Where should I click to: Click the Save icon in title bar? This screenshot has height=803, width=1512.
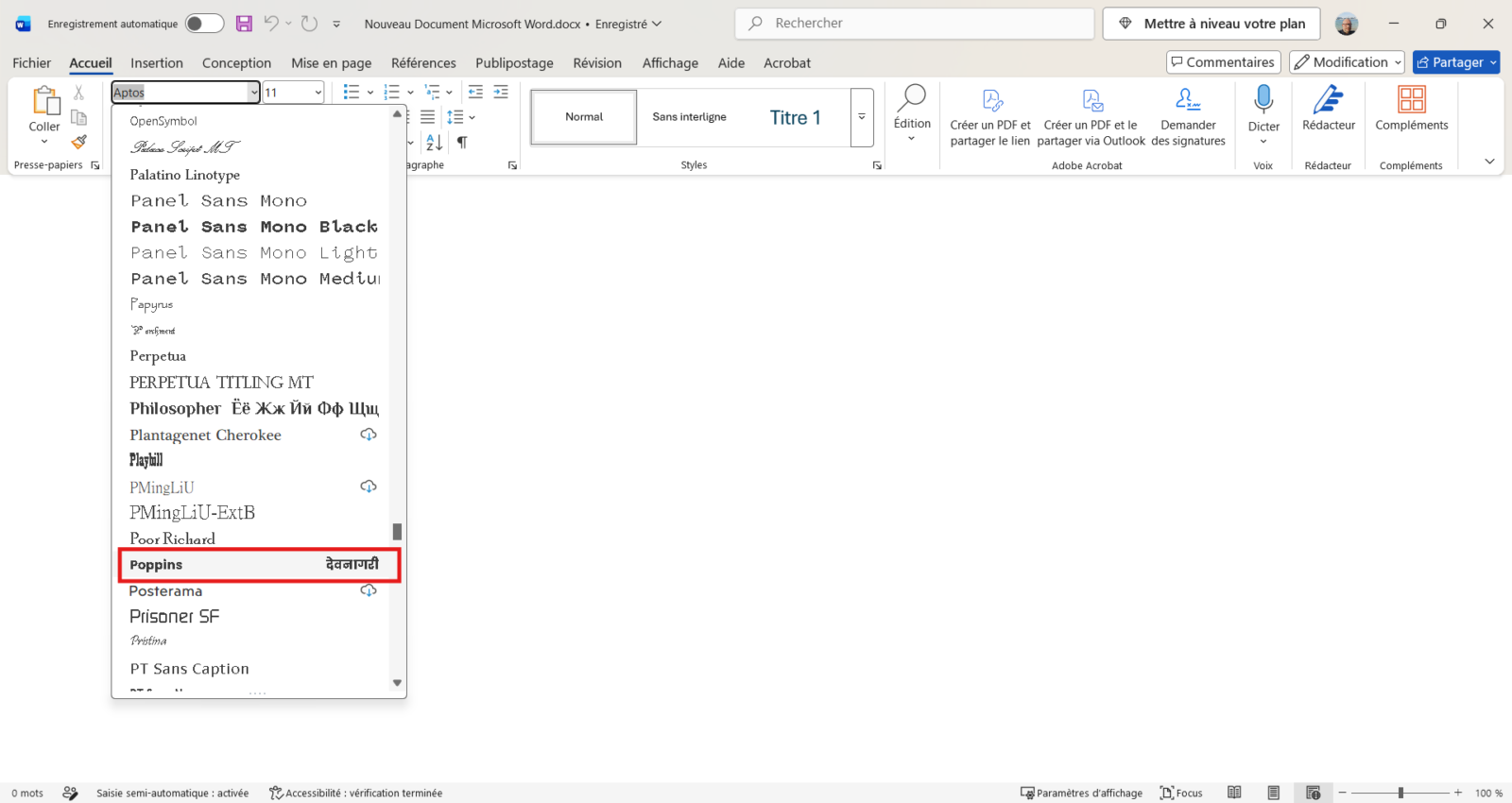(244, 24)
